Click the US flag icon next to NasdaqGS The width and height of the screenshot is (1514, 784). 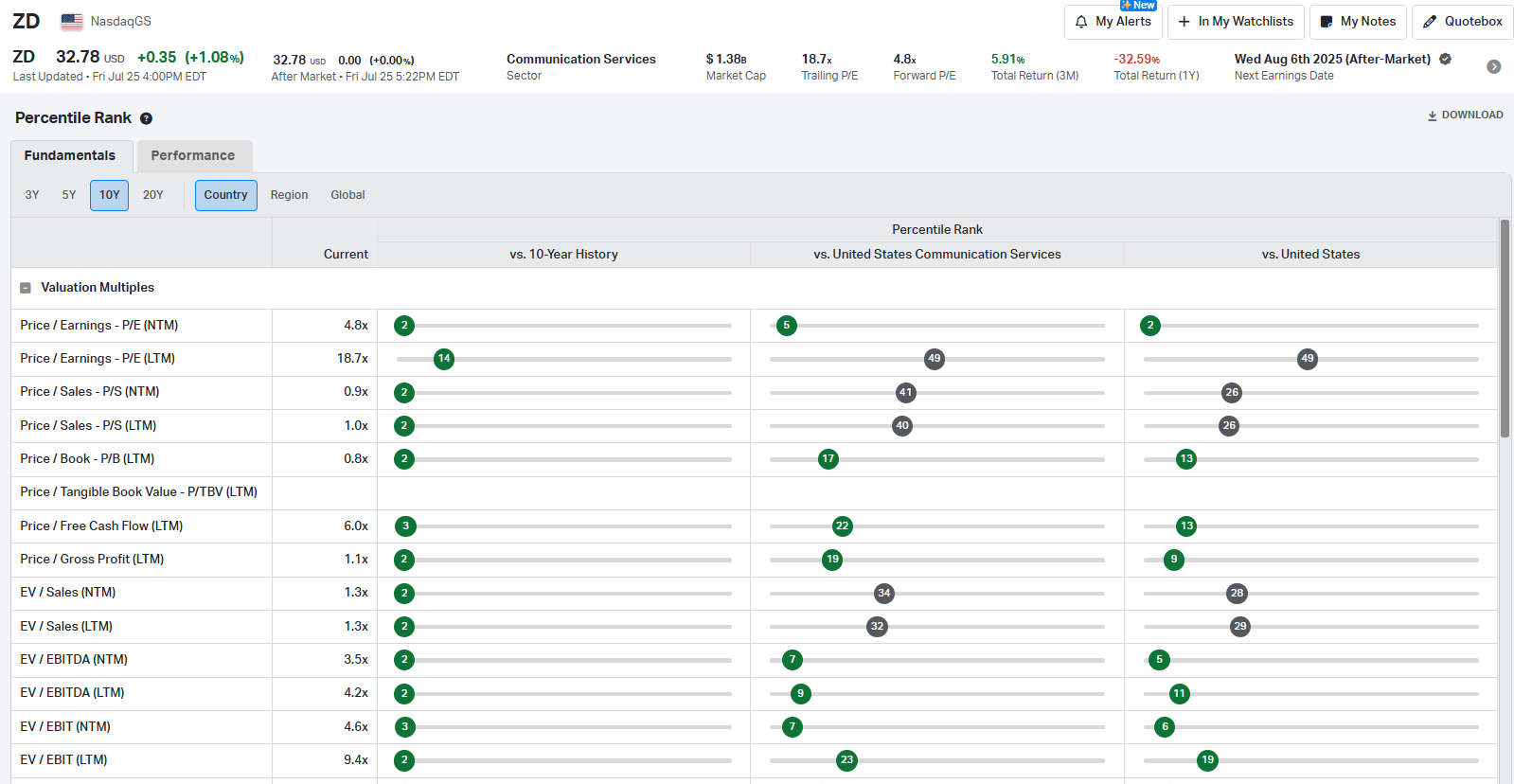click(72, 21)
